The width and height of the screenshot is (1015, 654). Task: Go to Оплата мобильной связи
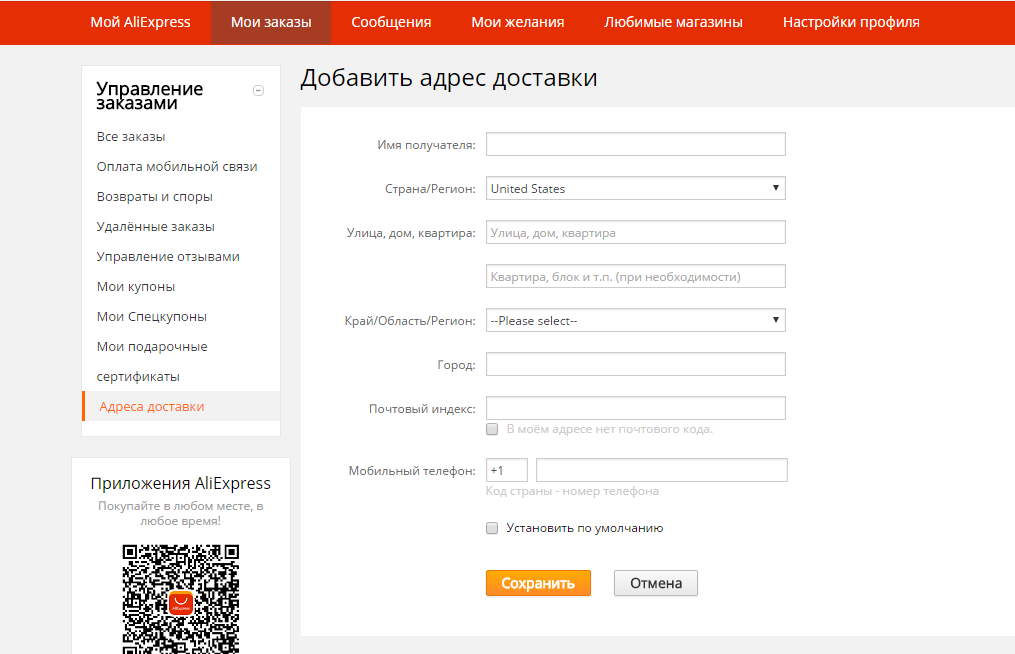[x=177, y=166]
